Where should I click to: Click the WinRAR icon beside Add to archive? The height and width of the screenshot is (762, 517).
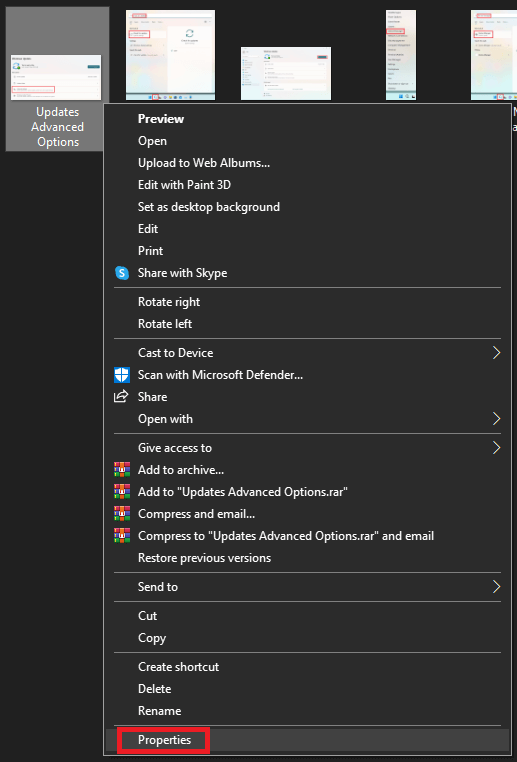(122, 470)
